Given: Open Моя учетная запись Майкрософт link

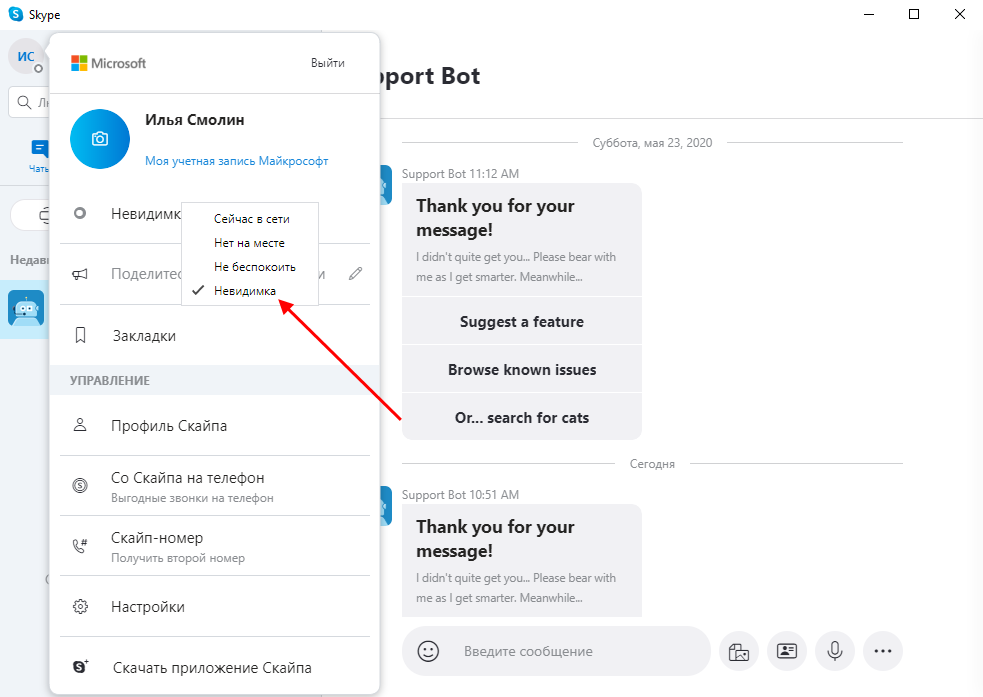Looking at the screenshot, I should tap(236, 161).
